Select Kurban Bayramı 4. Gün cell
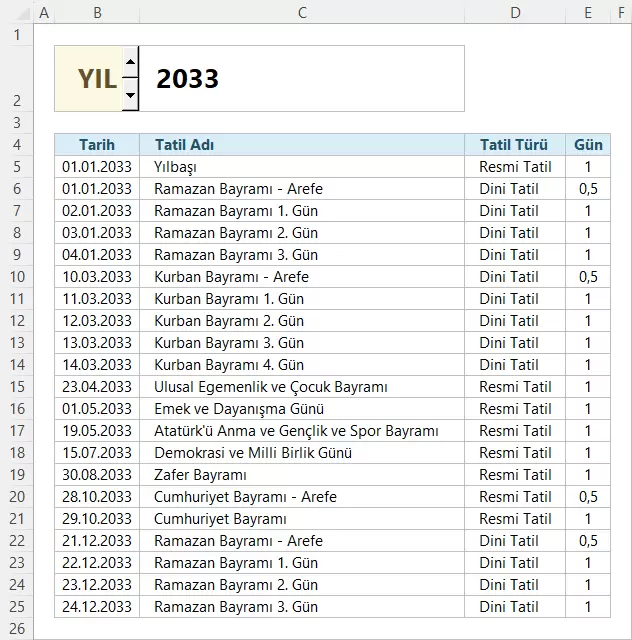 302,365
